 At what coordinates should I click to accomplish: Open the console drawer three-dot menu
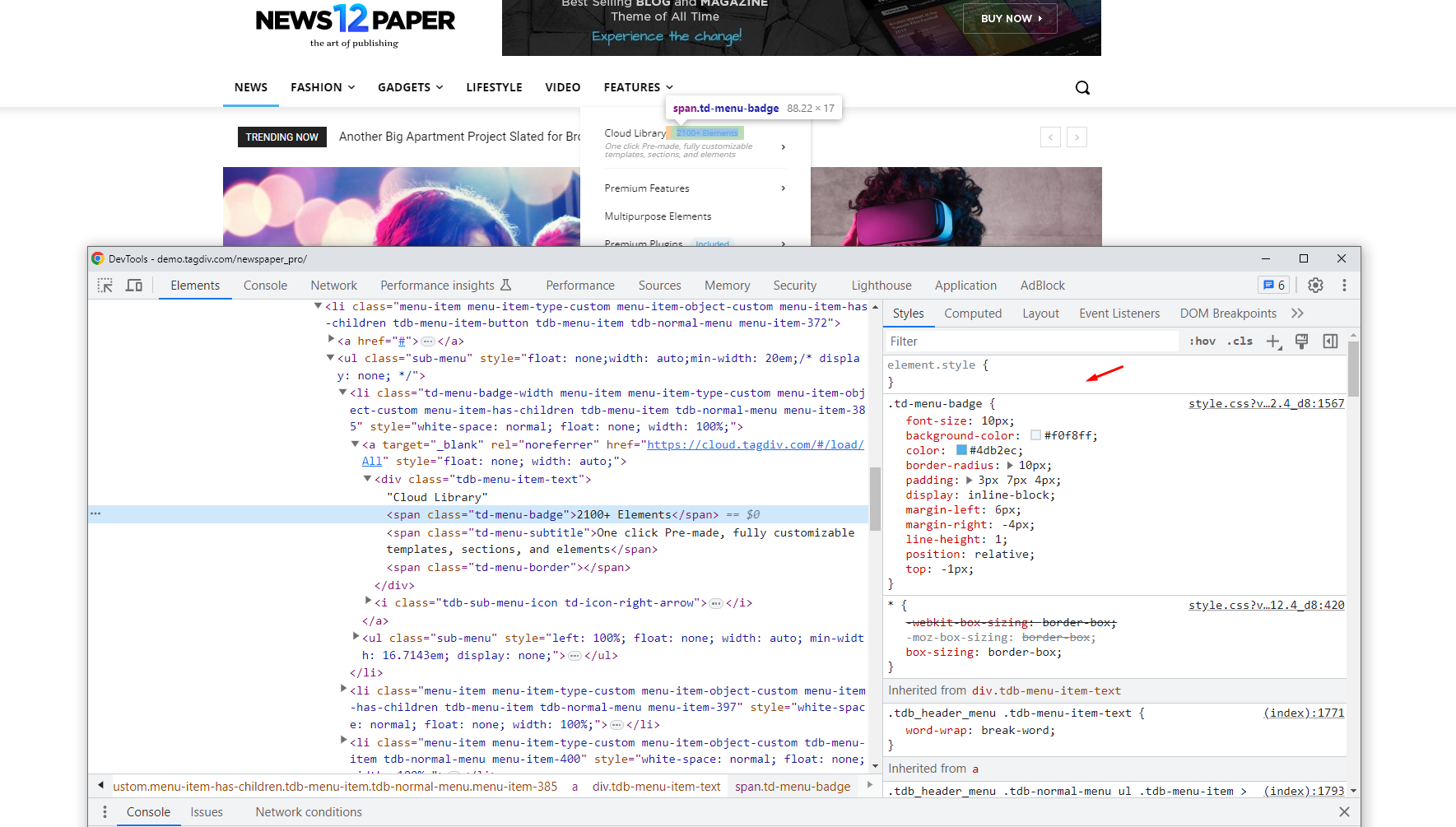(105, 812)
